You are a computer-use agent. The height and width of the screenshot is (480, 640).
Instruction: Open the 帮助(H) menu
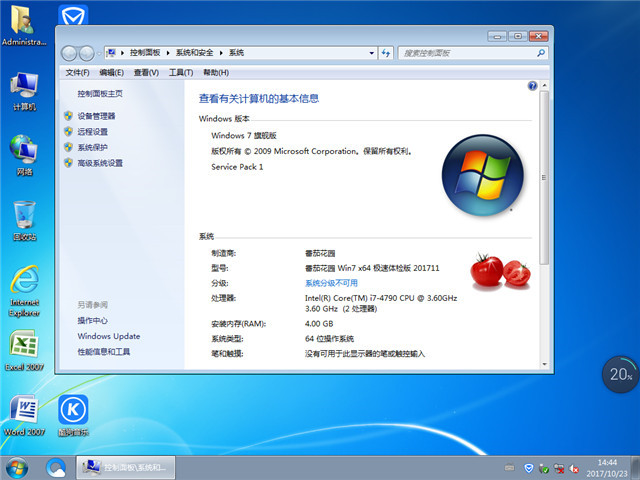216,73
